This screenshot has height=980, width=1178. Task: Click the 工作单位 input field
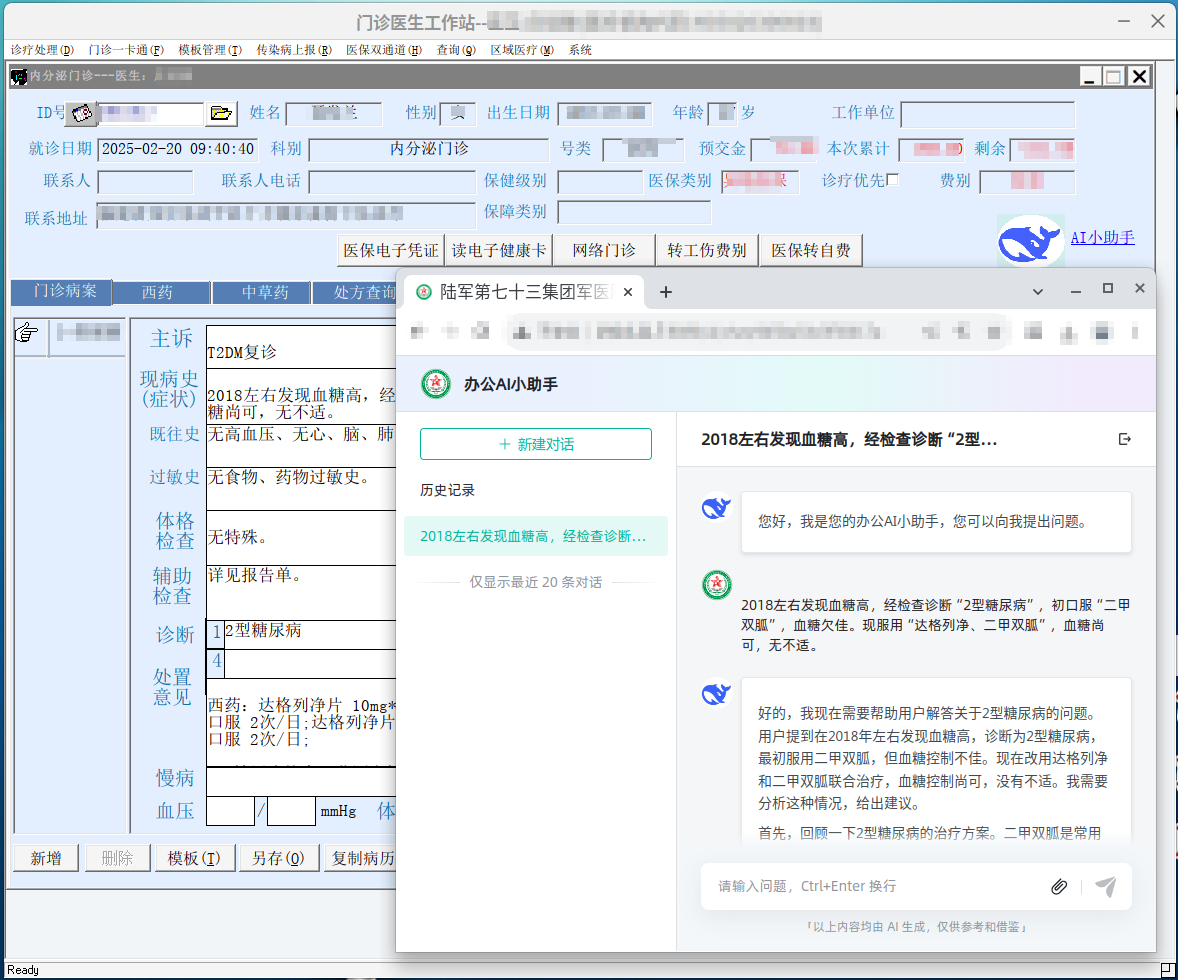coord(987,114)
